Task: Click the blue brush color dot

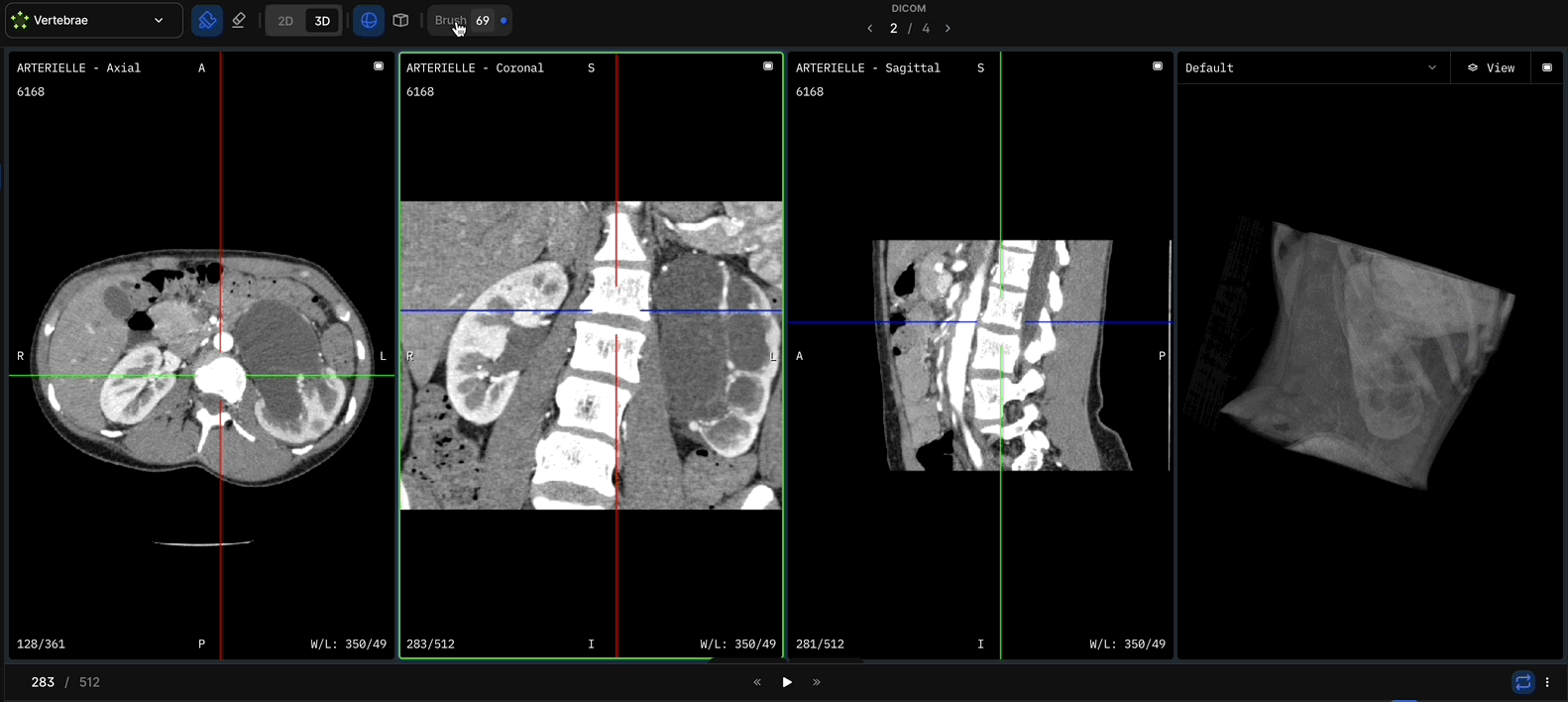Action: (x=504, y=20)
